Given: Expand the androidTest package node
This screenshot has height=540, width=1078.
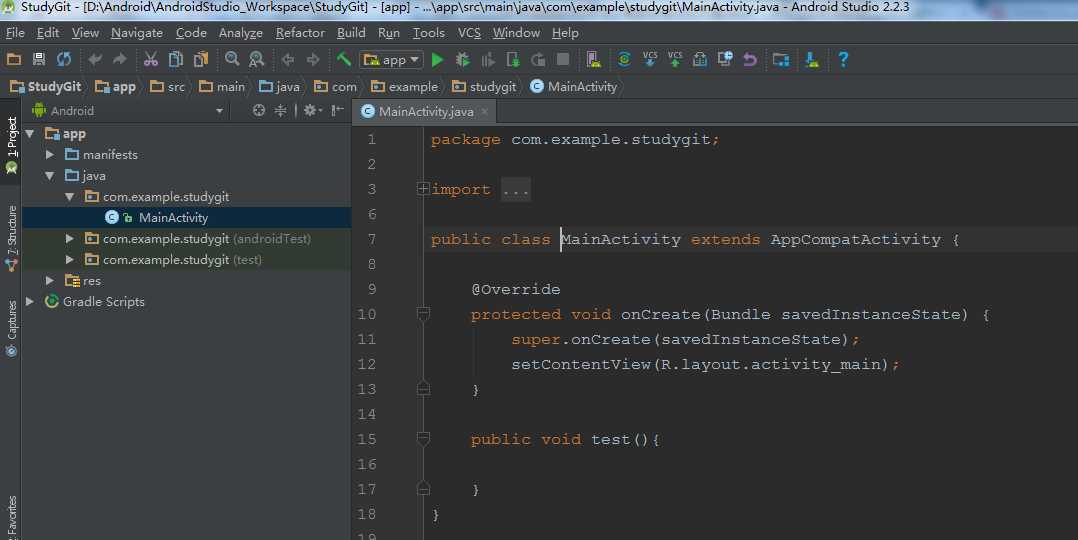Looking at the screenshot, I should pos(69,239).
